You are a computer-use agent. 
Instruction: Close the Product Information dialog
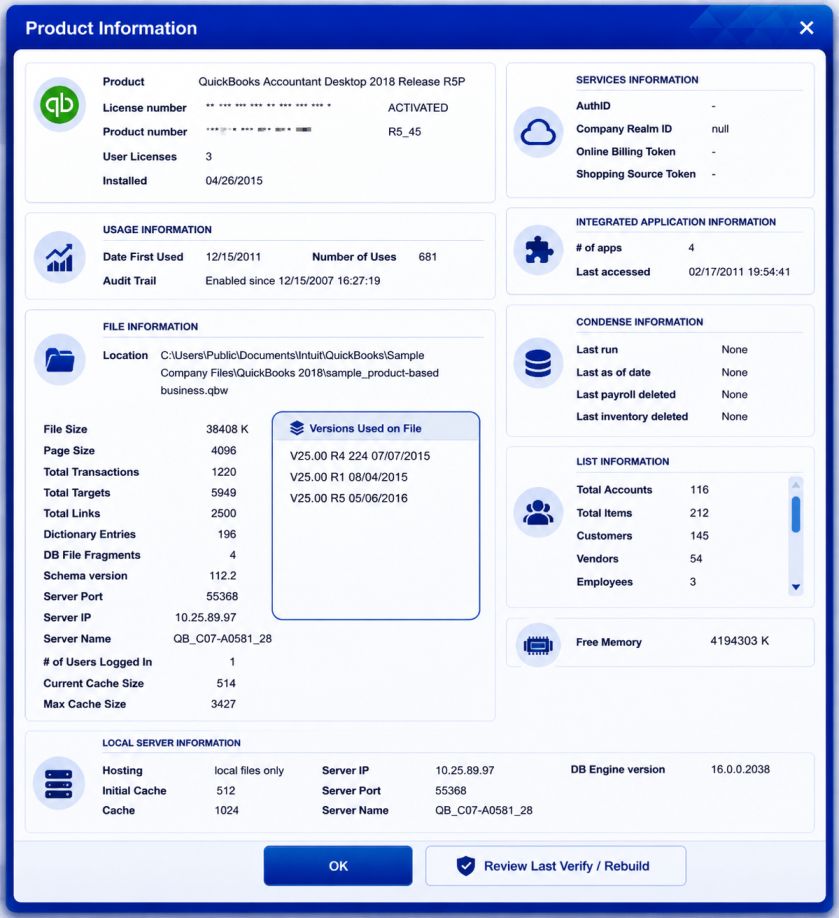[x=806, y=28]
